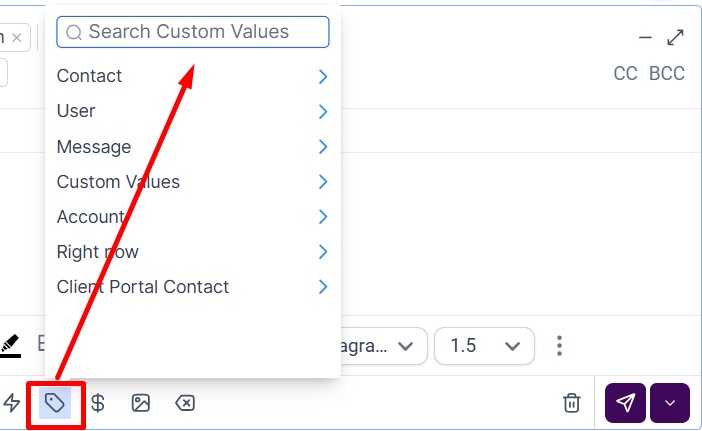Click the lightning bolt snippets icon

(x=12, y=403)
